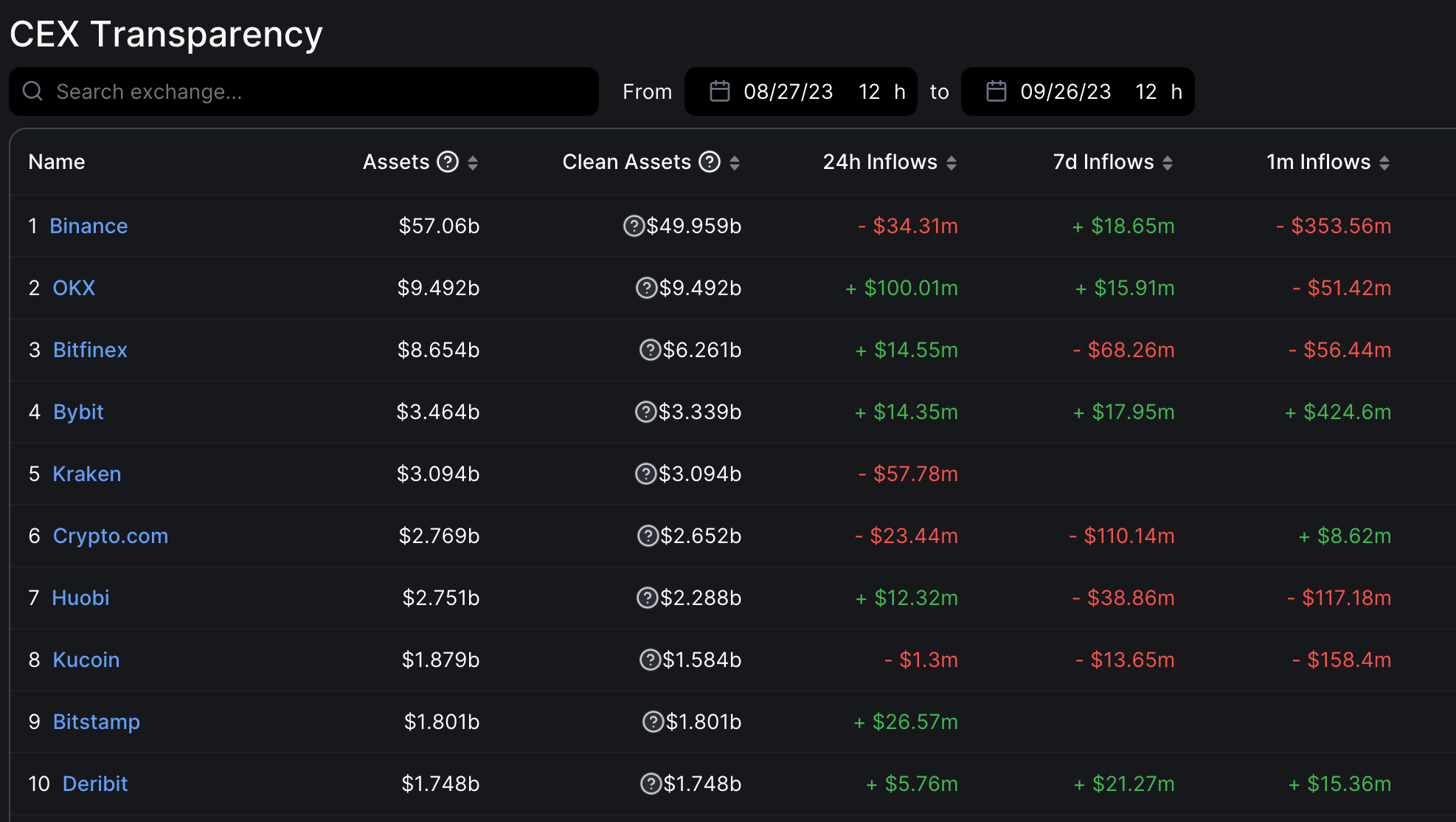This screenshot has height=822, width=1456.
Task: Open the Binance exchange link
Action: (x=89, y=226)
